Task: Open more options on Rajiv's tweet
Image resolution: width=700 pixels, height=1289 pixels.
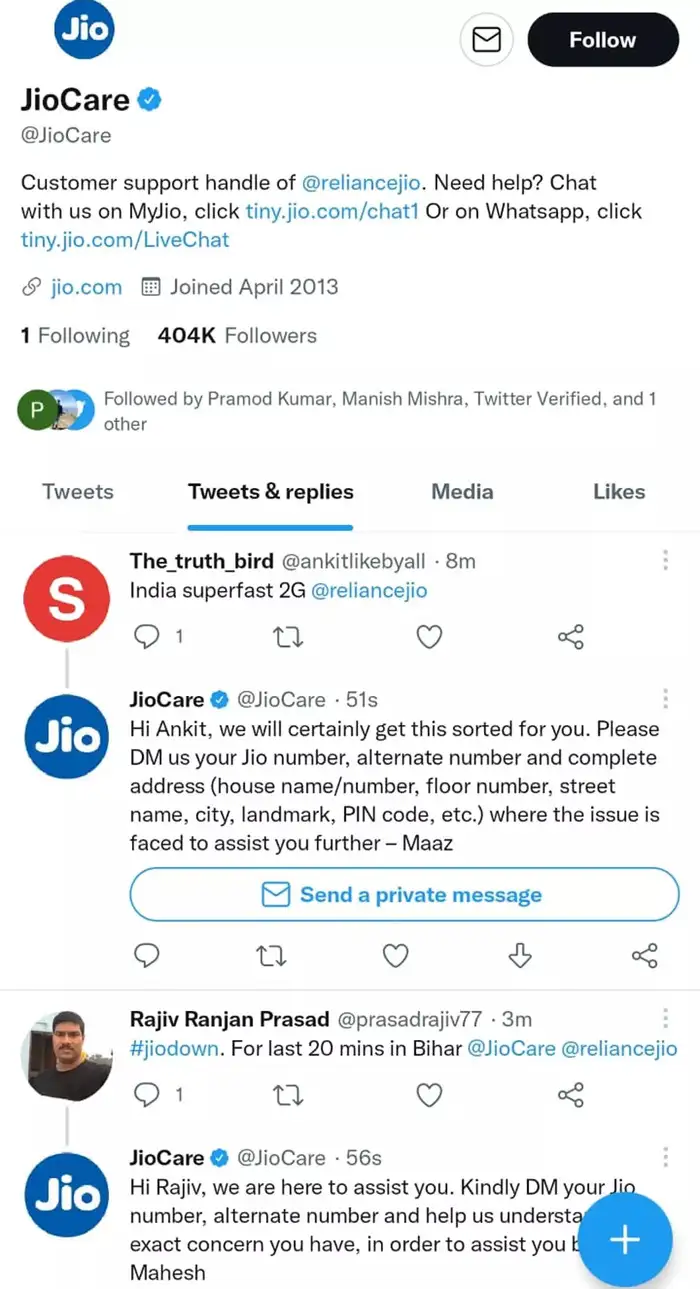Action: click(x=665, y=1019)
